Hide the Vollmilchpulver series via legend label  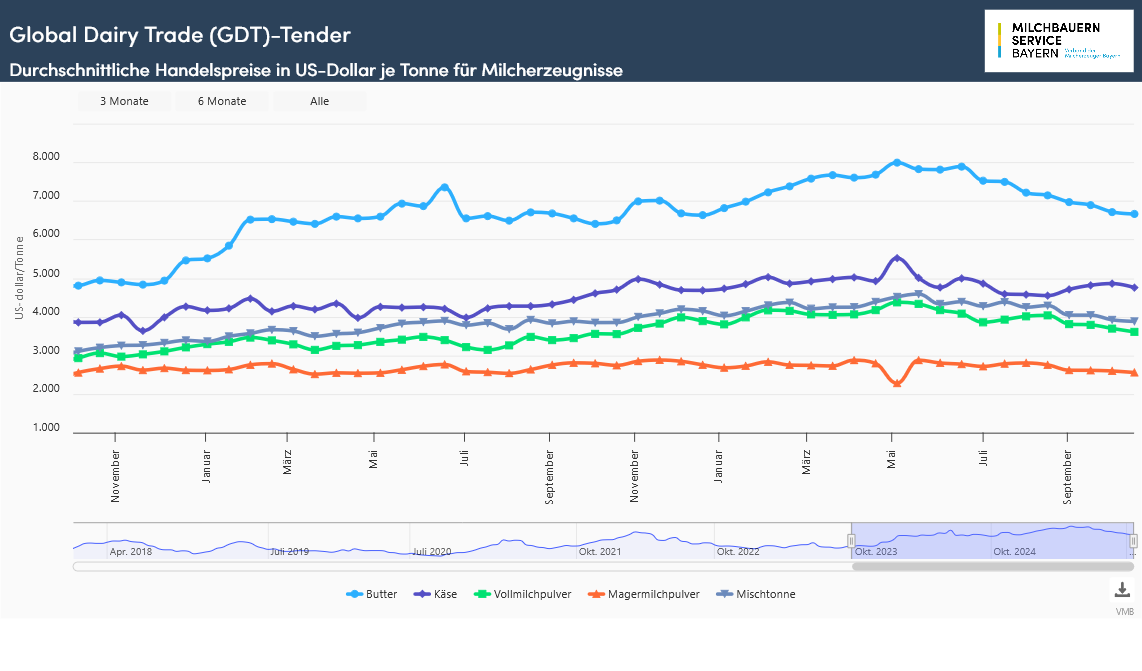[533, 594]
